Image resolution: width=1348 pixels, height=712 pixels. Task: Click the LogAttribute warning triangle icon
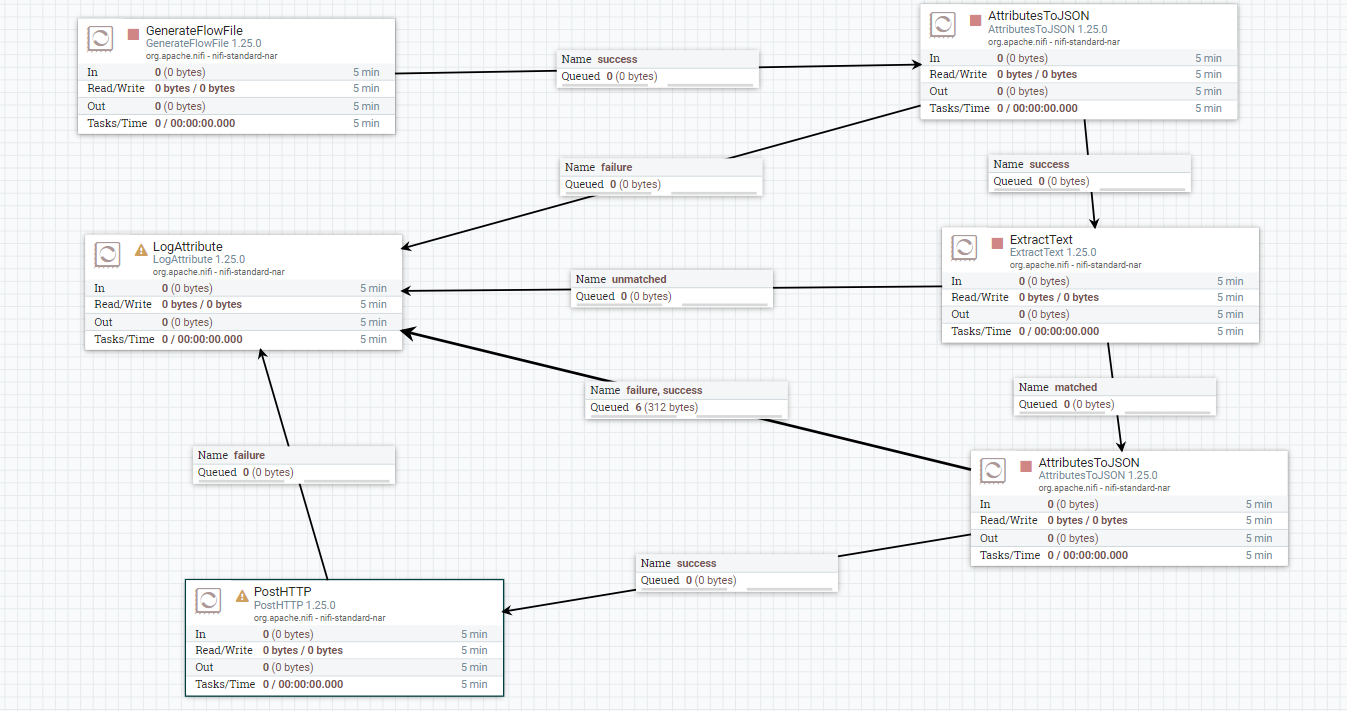tap(141, 249)
